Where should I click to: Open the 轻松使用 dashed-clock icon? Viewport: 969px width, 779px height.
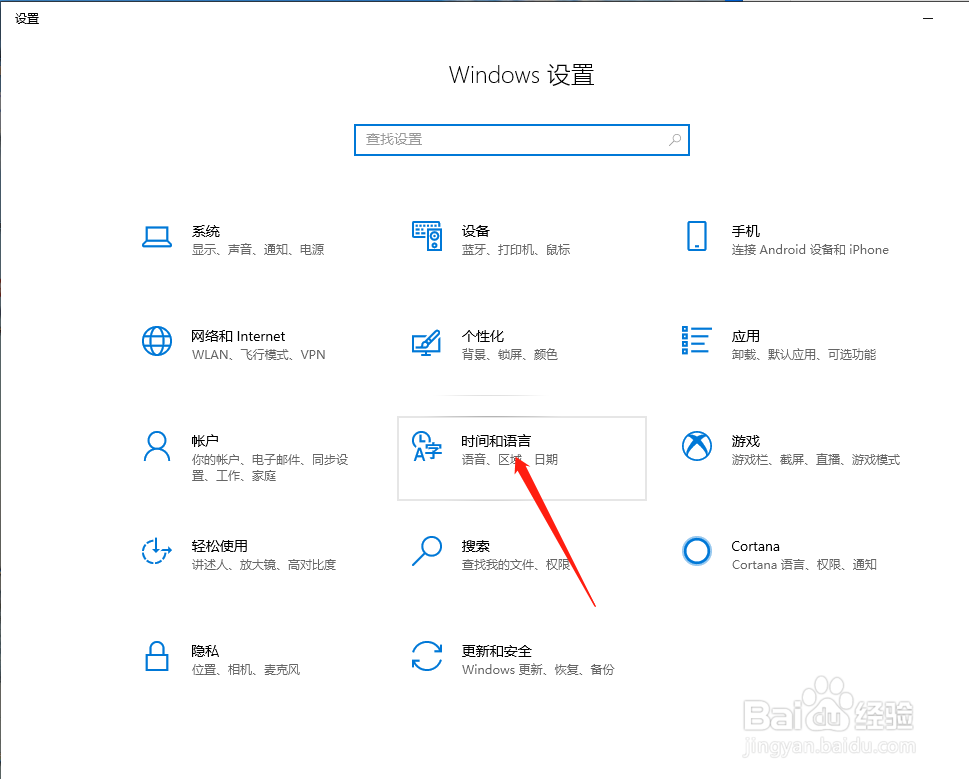coord(156,551)
